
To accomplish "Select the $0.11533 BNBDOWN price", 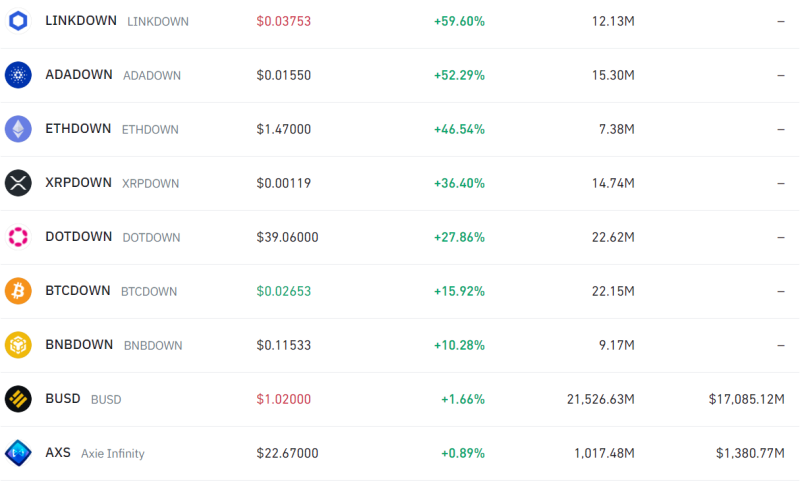I will pos(284,346).
